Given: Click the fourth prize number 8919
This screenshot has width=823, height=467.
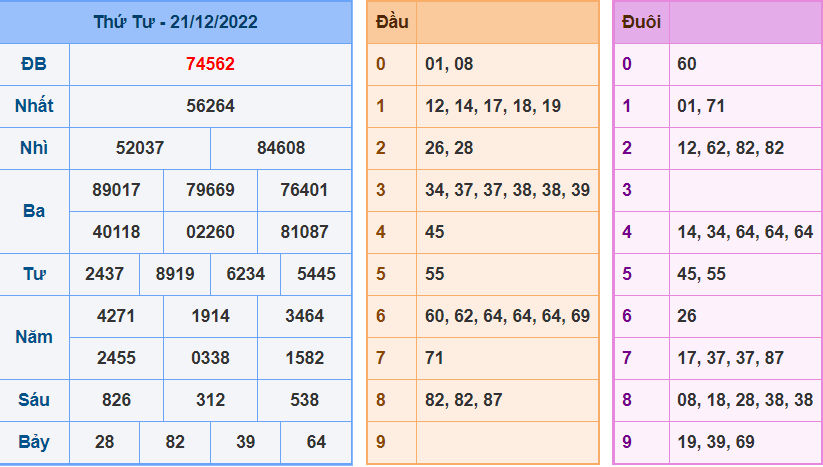Looking at the screenshot, I should (175, 274).
